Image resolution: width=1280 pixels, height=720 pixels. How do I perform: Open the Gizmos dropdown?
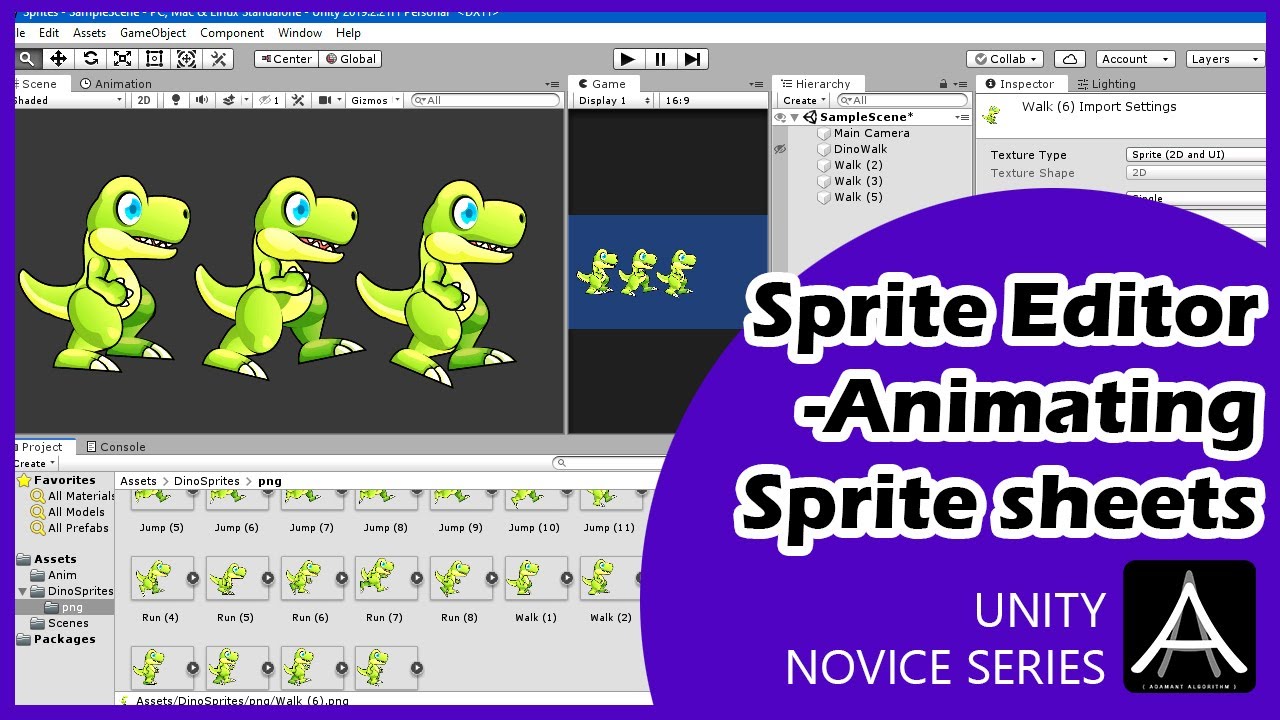[375, 100]
